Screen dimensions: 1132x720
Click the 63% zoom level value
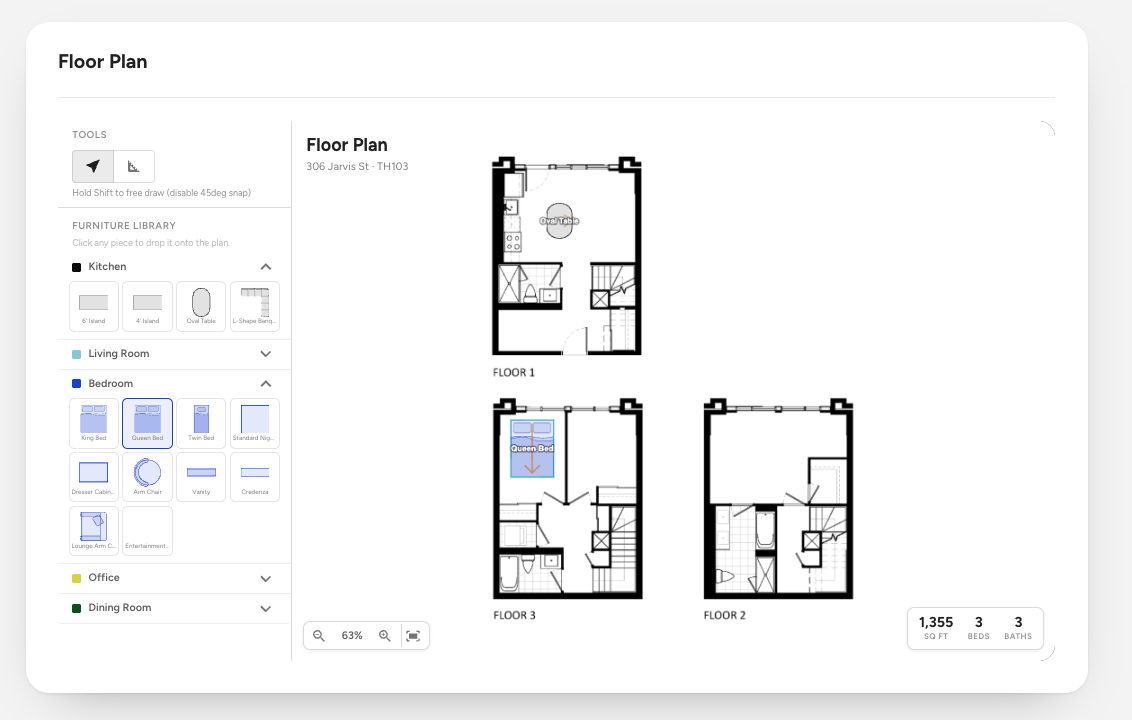coord(352,636)
